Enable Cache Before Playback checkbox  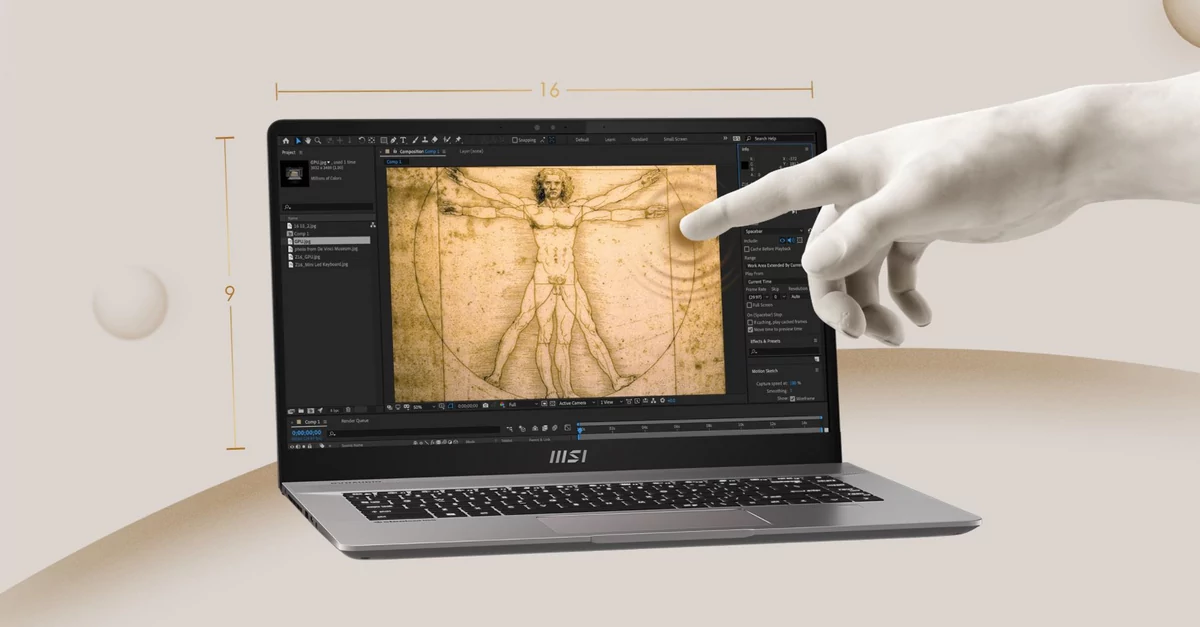pyautogui.click(x=748, y=249)
